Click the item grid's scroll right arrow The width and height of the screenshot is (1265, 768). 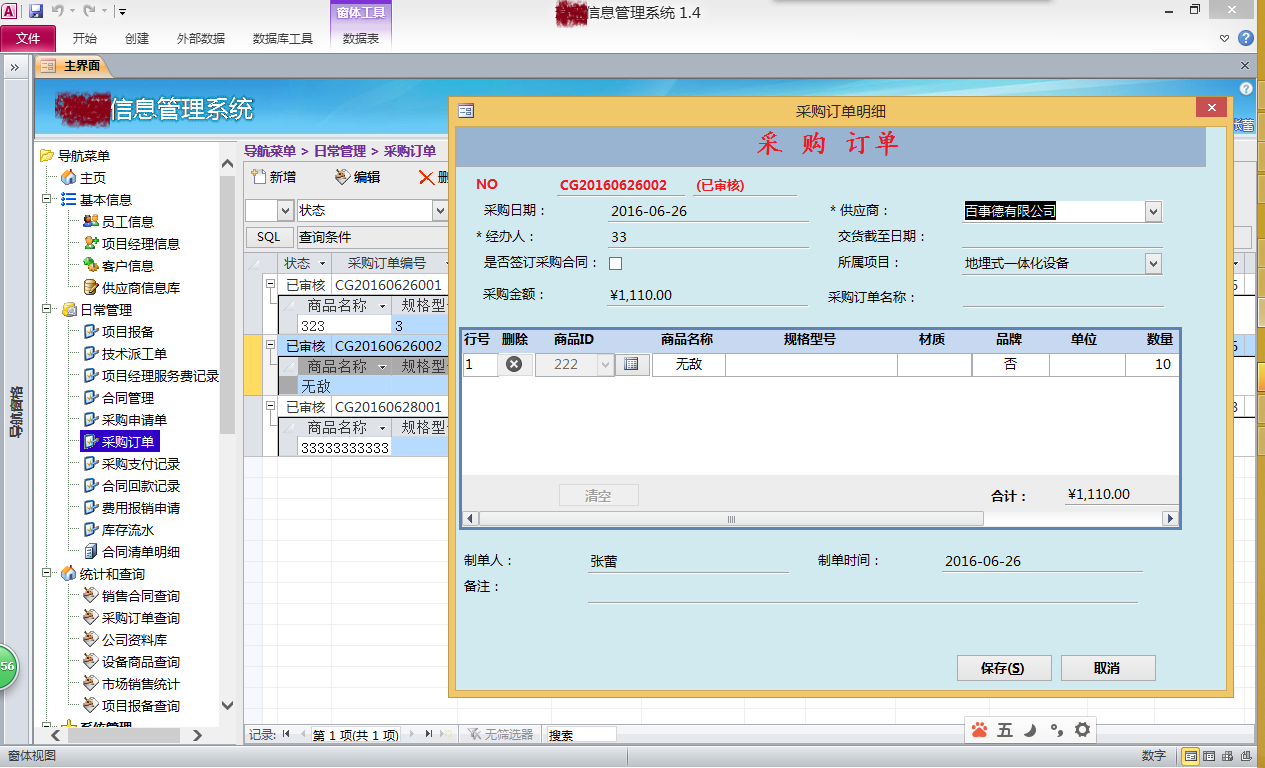[x=1169, y=519]
